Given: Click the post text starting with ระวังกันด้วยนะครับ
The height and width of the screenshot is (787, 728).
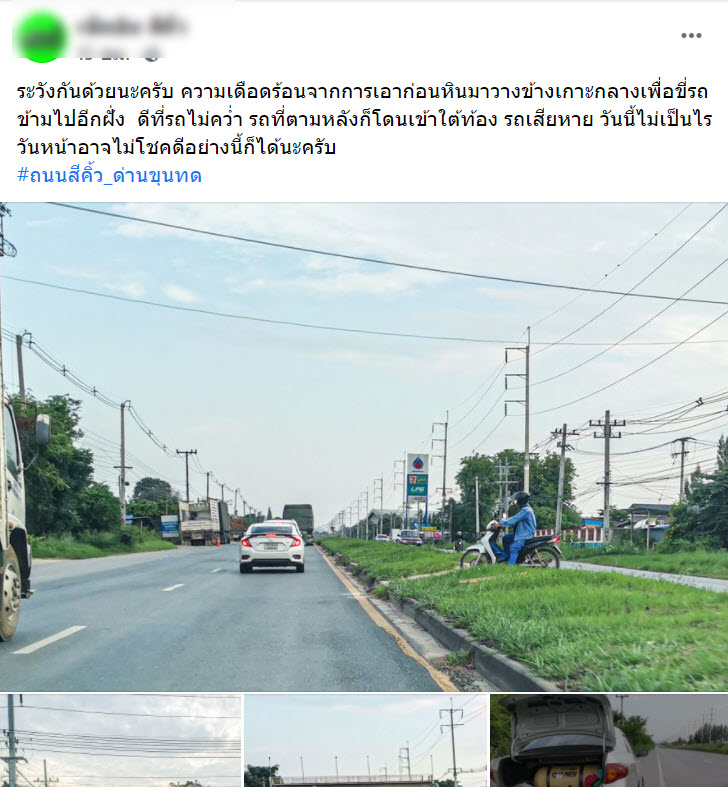Looking at the screenshot, I should pos(364,119).
